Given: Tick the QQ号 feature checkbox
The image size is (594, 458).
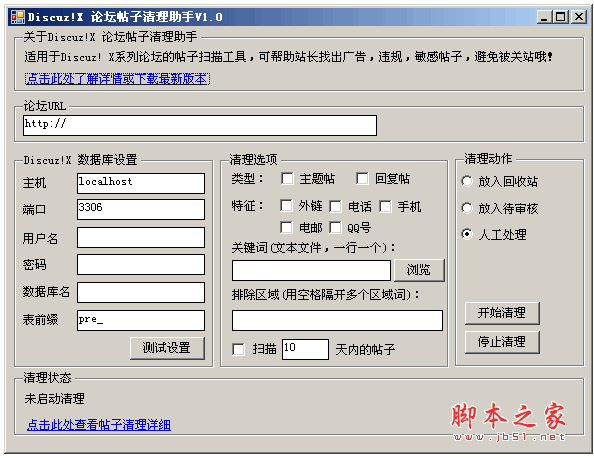Looking at the screenshot, I should coord(335,227).
